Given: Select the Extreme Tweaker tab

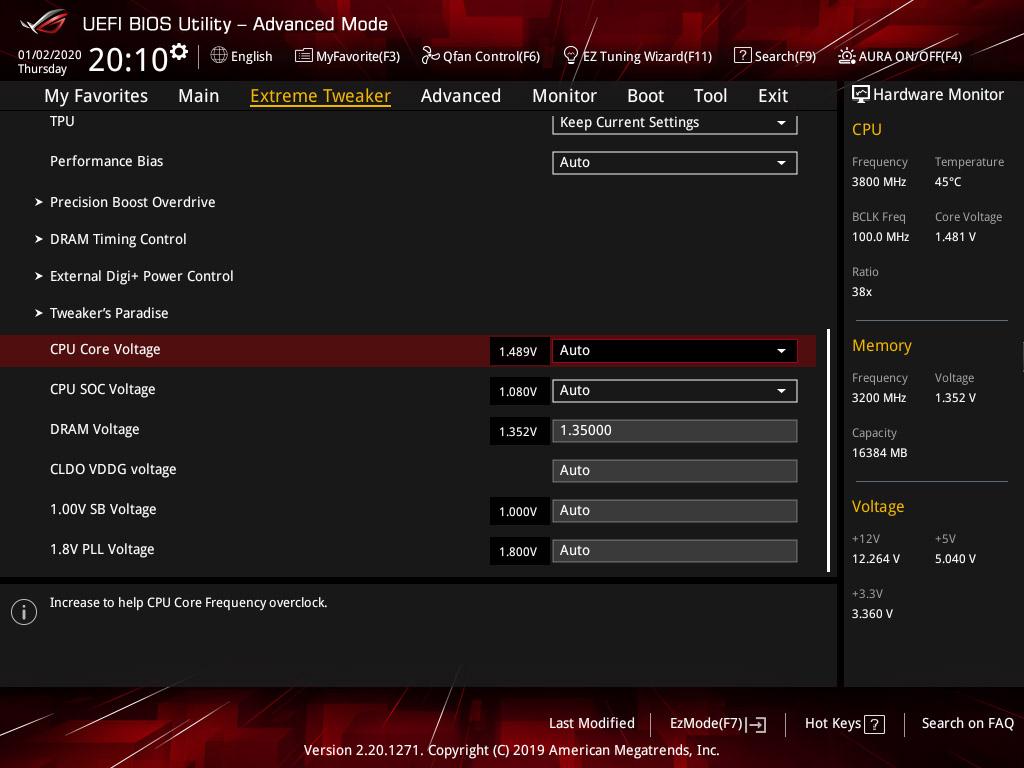Looking at the screenshot, I should click(x=321, y=96).
